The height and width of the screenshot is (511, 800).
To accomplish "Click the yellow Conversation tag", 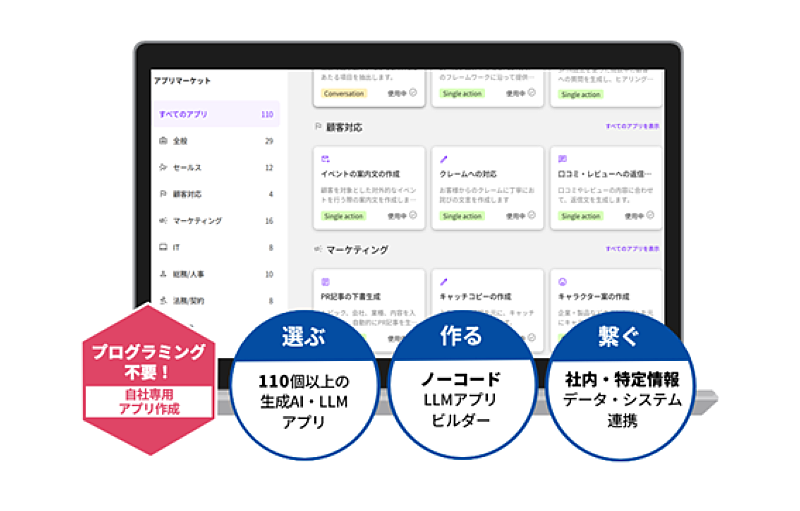I will tap(344, 93).
